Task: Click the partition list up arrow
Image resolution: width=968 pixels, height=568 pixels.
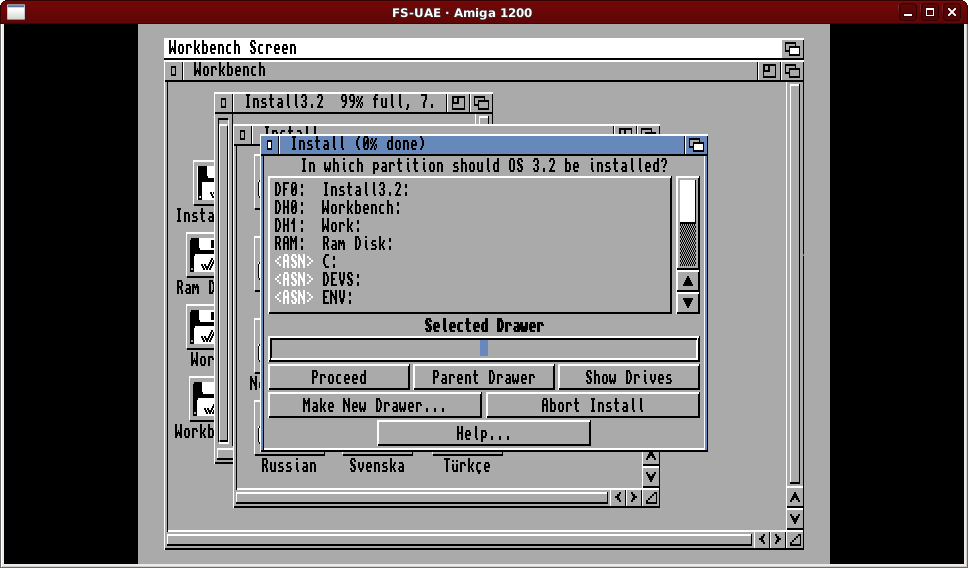Action: (688, 282)
